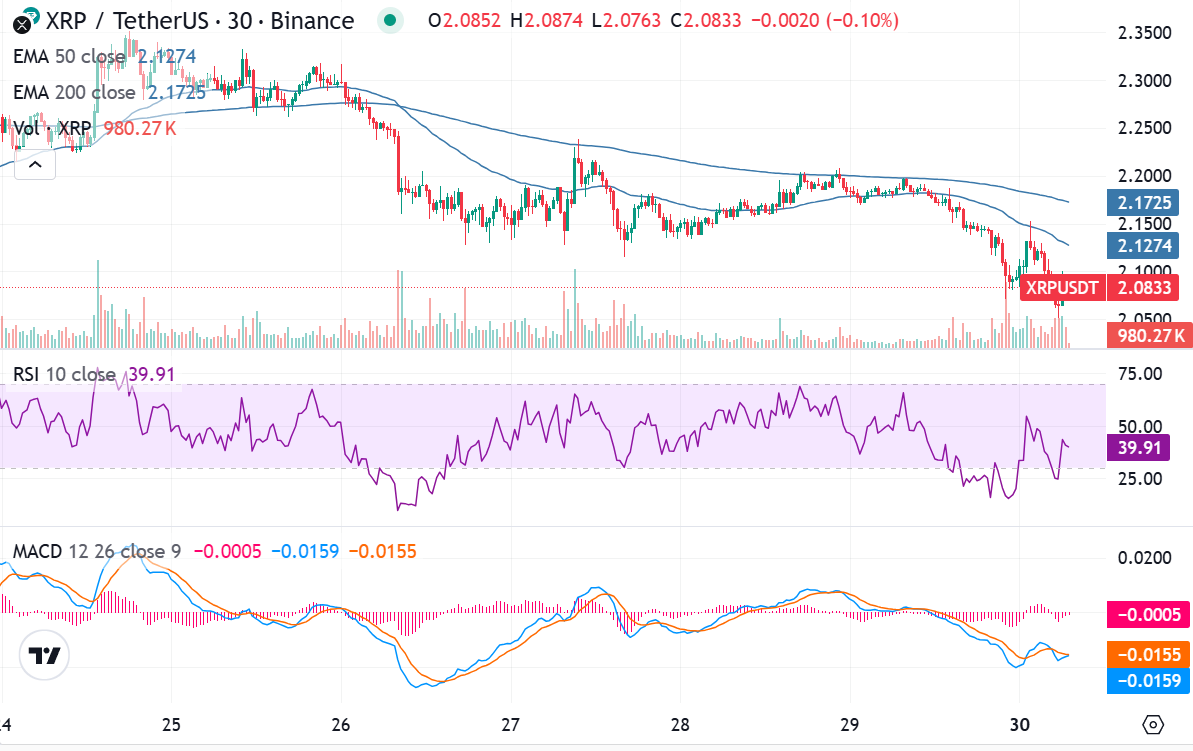Click the 980.27 K volume tag
The width and height of the screenshot is (1193, 751).
click(1150, 336)
